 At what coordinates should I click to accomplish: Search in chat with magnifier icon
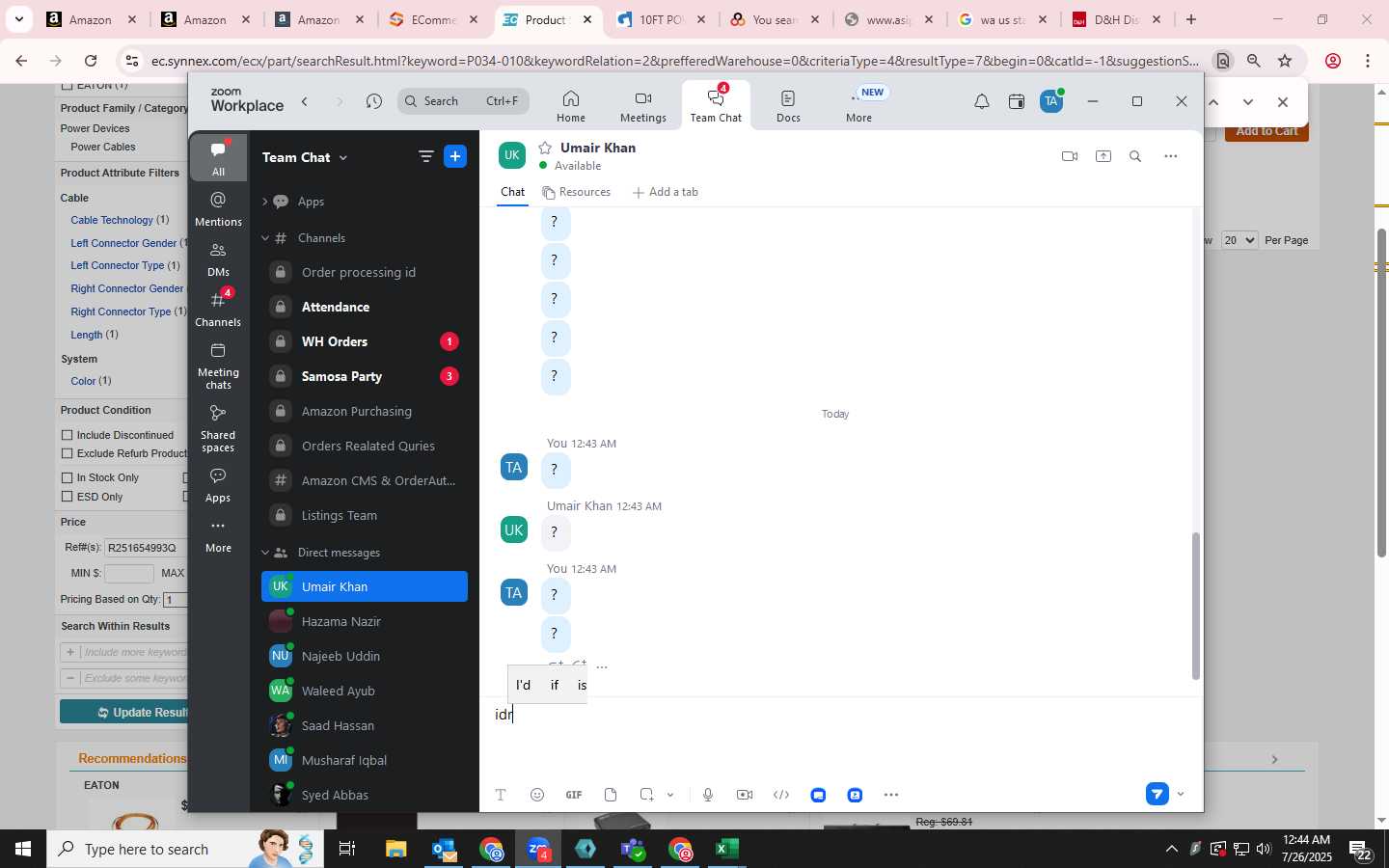click(1135, 156)
